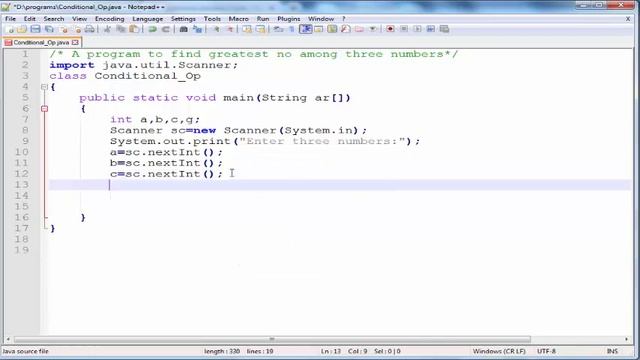Open the ? help menu
Screen dimensions: 640x360
(344, 19)
